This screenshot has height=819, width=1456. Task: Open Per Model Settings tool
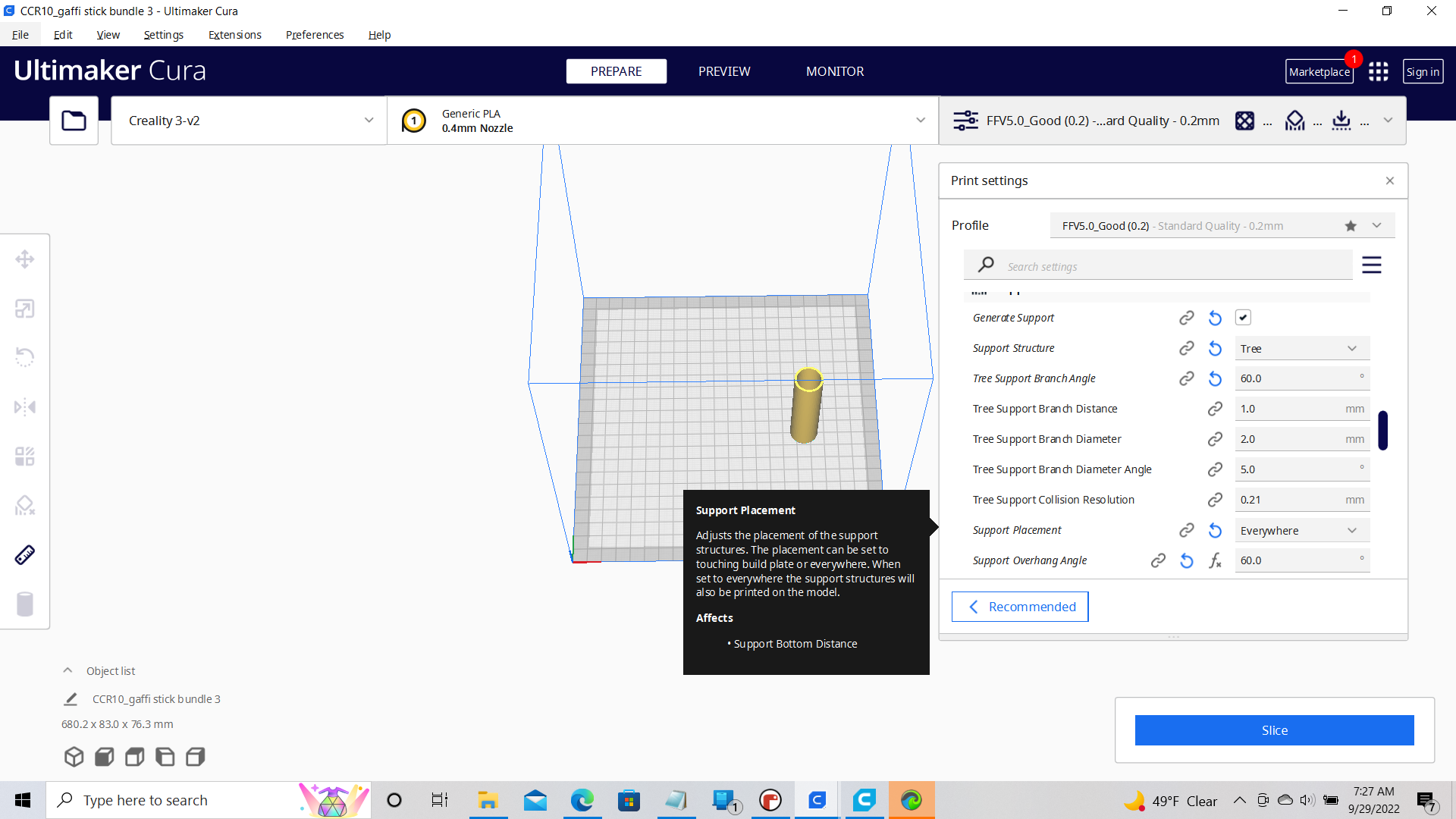25,457
